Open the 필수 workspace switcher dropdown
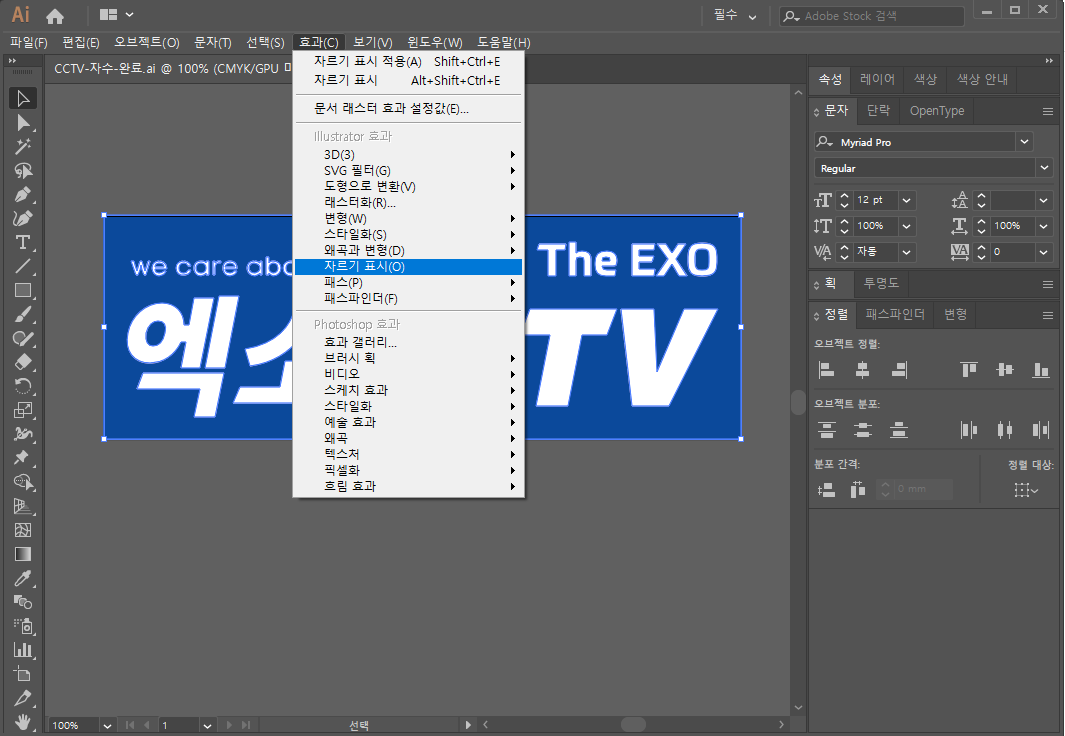This screenshot has height=736, width=1065. 735,15
